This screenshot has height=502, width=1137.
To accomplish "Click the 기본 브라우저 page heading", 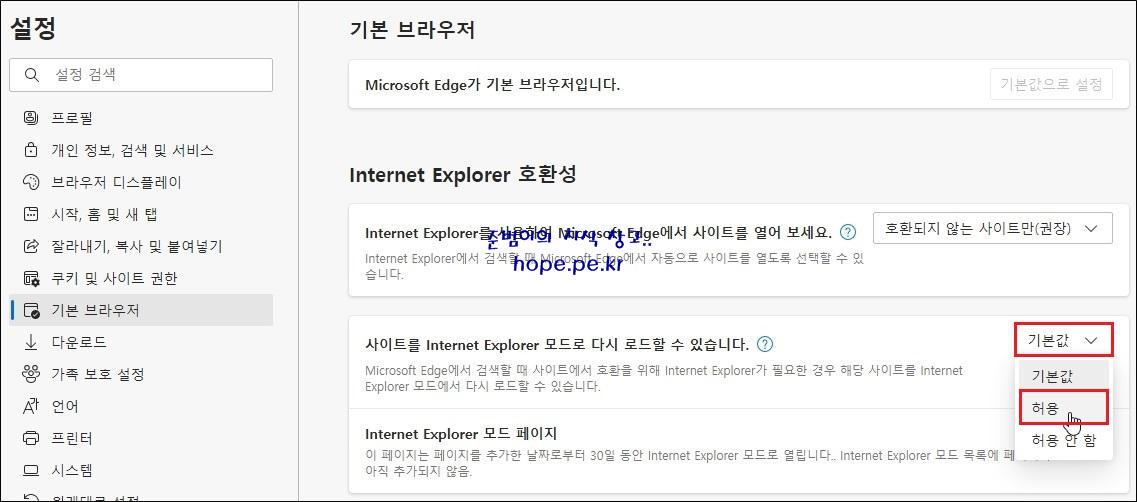I will (x=412, y=30).
